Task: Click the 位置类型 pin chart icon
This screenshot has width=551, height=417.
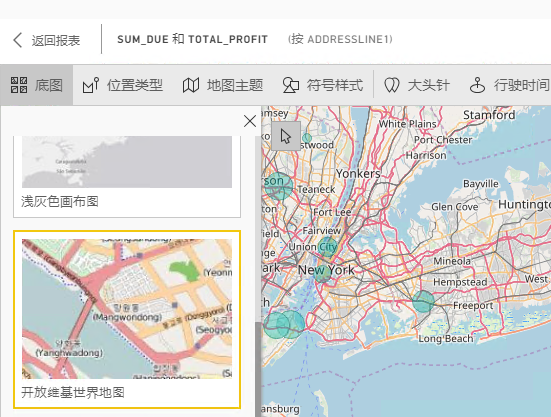Action: pos(91,85)
